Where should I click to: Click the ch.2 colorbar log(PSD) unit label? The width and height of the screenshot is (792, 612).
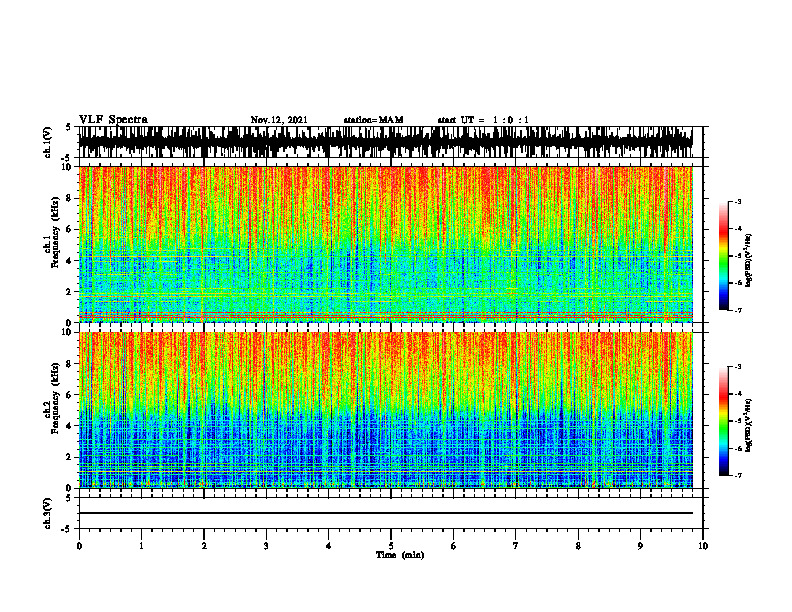pos(749,425)
